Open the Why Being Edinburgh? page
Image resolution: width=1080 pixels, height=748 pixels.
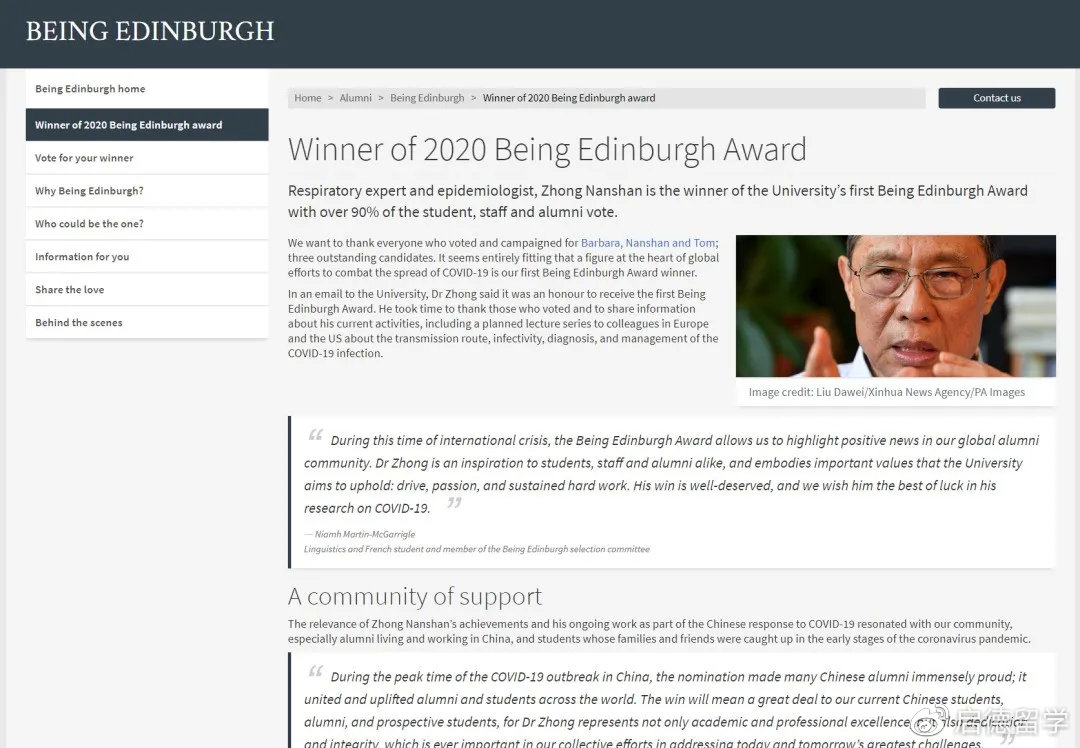click(89, 191)
